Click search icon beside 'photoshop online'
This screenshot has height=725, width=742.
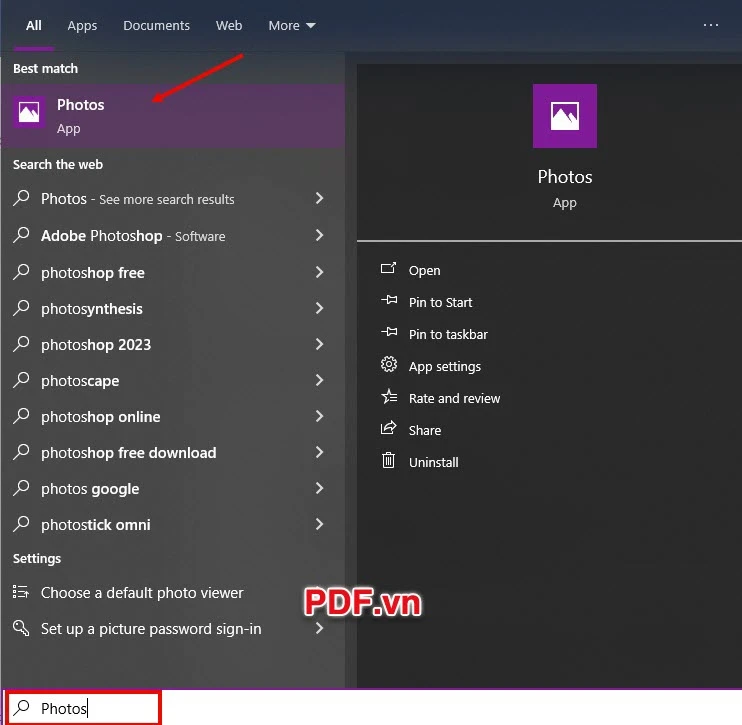pyautogui.click(x=21, y=416)
